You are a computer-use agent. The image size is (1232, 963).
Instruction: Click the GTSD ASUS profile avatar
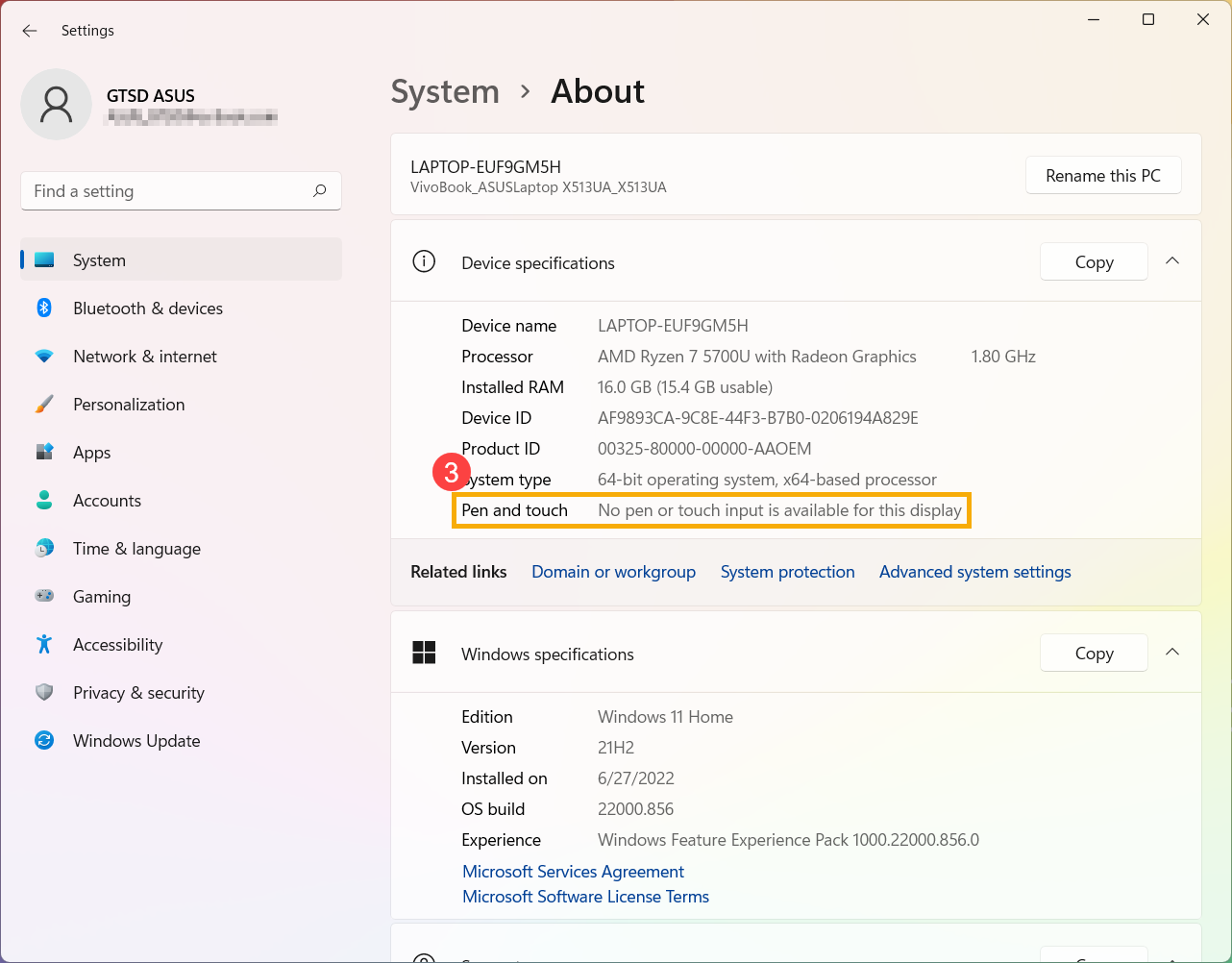point(57,105)
